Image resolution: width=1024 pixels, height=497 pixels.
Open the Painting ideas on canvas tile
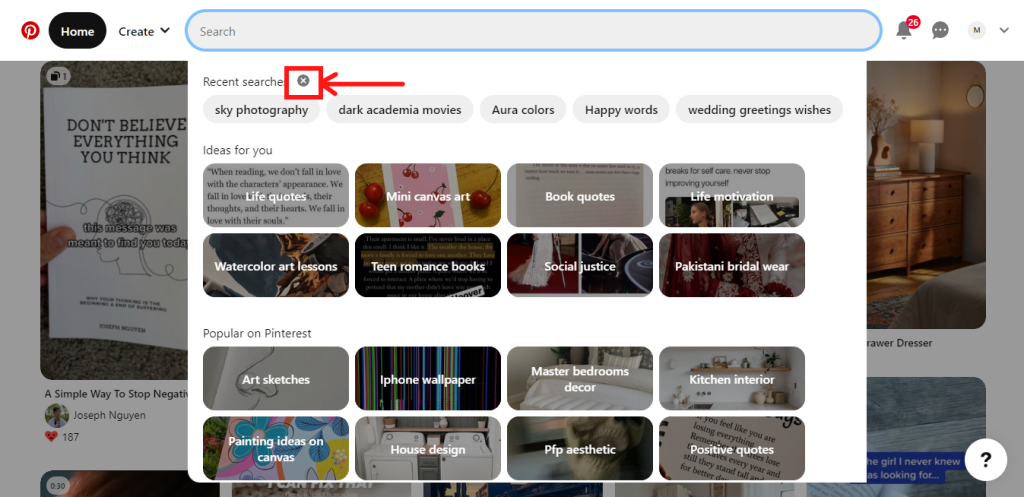click(276, 448)
